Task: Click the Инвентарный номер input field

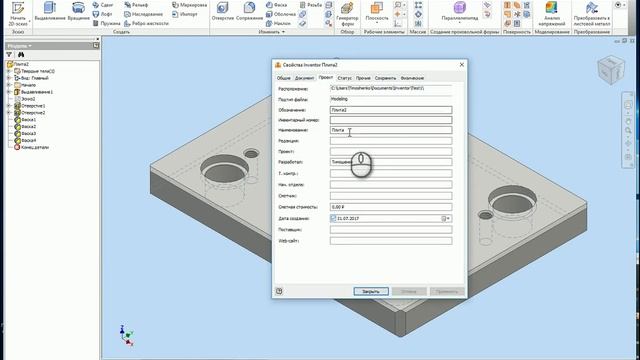Action: 391,120
